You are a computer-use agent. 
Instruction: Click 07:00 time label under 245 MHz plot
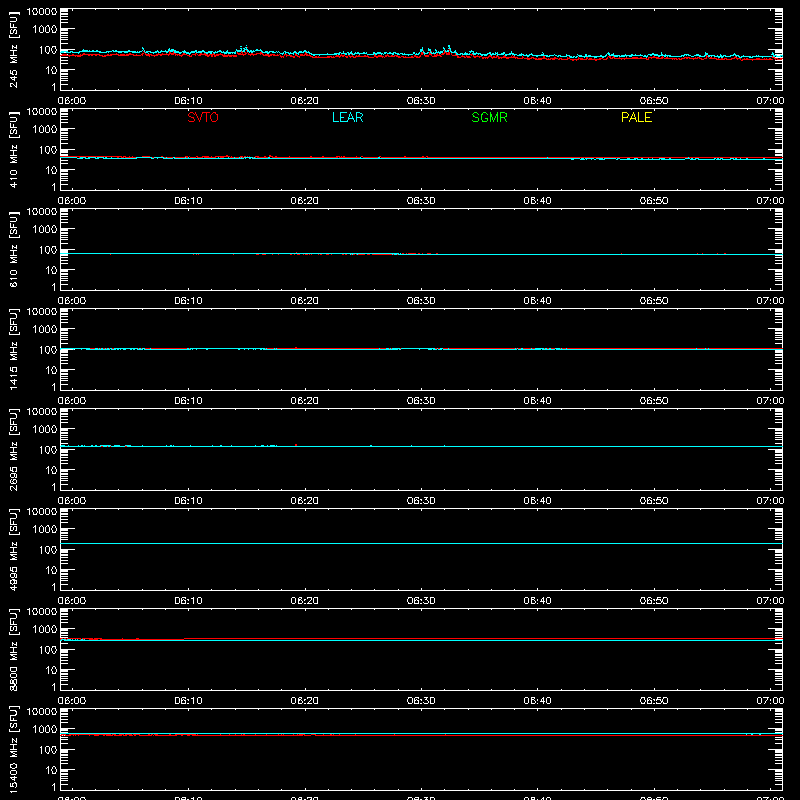pyautogui.click(x=770, y=101)
